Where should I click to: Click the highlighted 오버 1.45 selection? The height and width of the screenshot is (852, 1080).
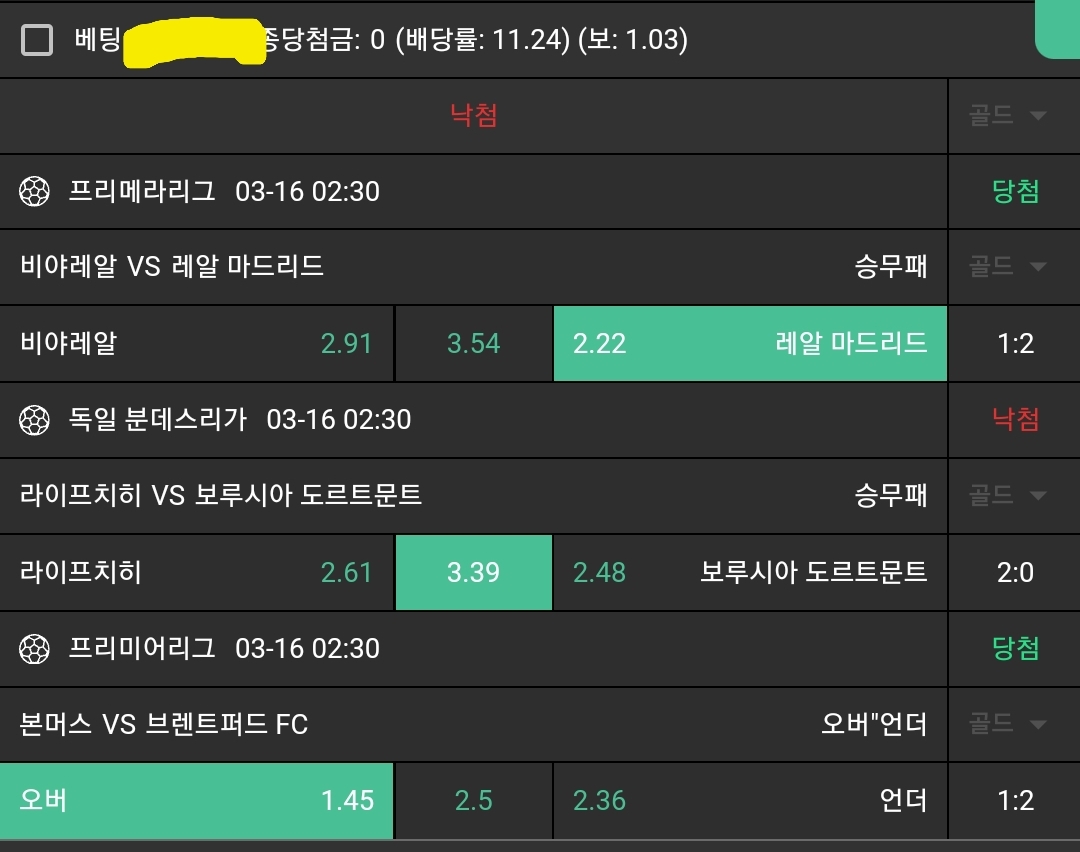pyautogui.click(x=196, y=801)
